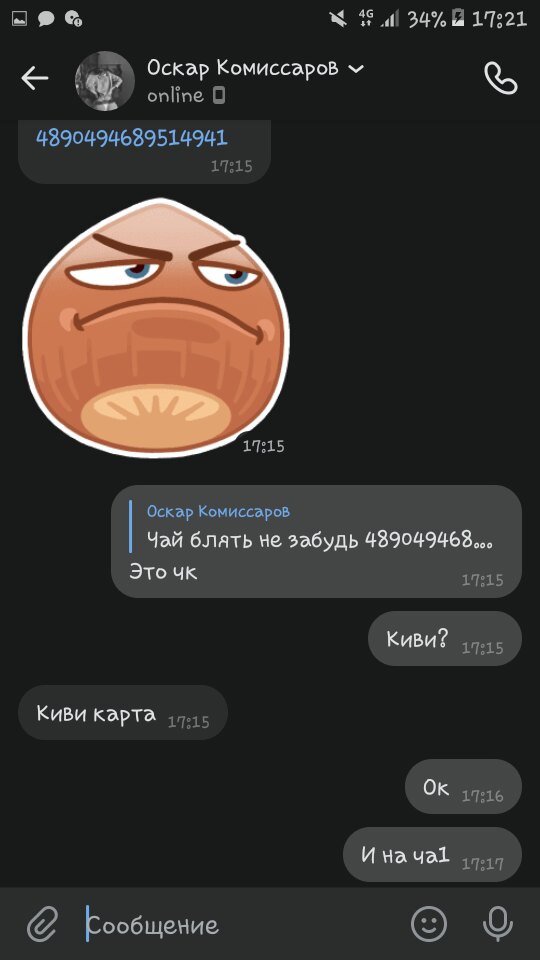Tap the battery status bar icon
Screen dimensions: 540x960
[457, 19]
